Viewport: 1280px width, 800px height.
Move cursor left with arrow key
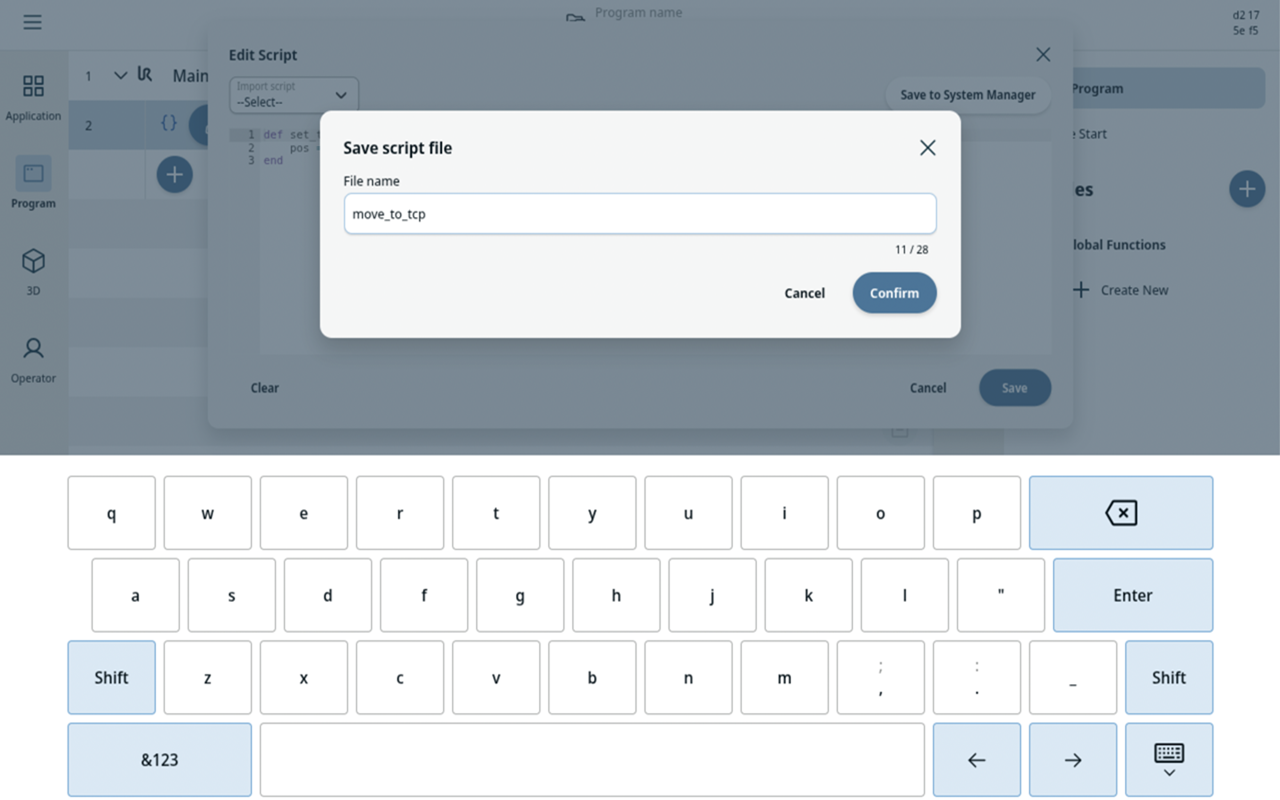click(x=977, y=760)
